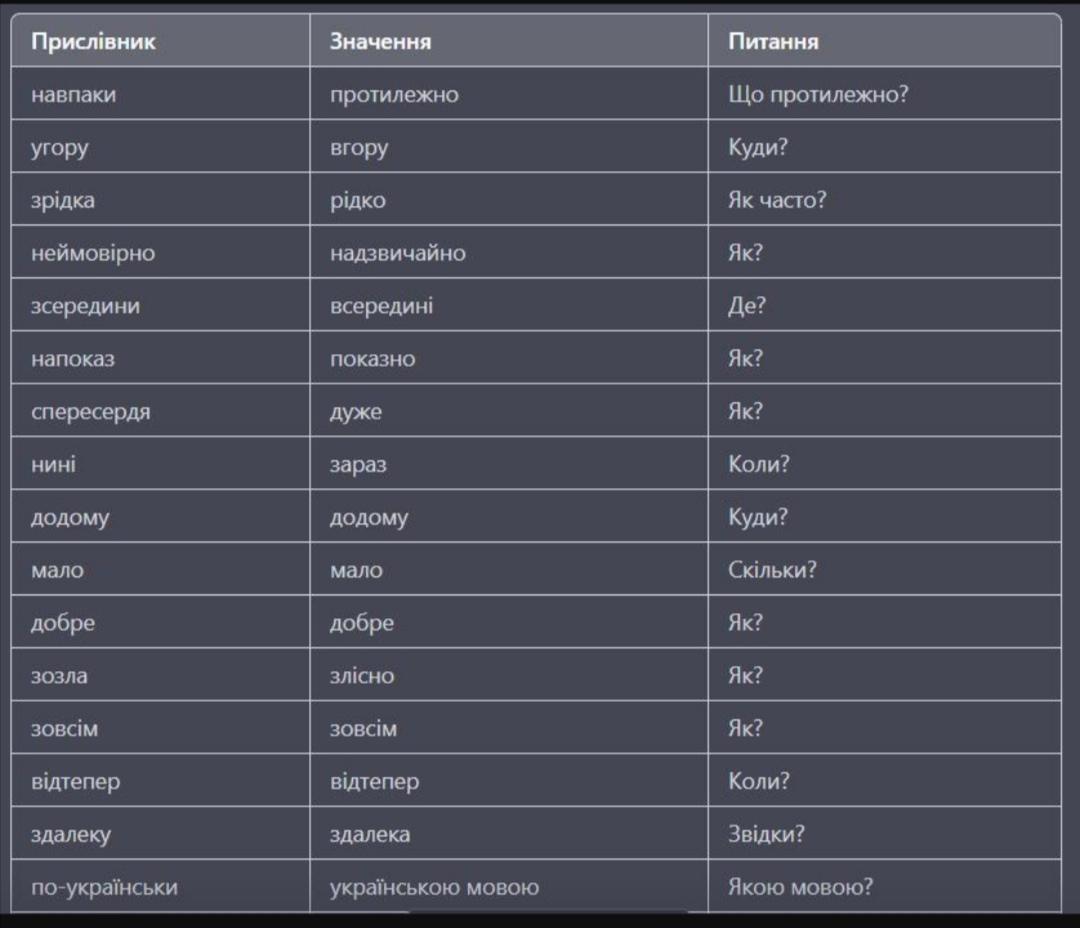1080x928 pixels.
Task: Select the "угору" cell
Action: tap(60, 148)
